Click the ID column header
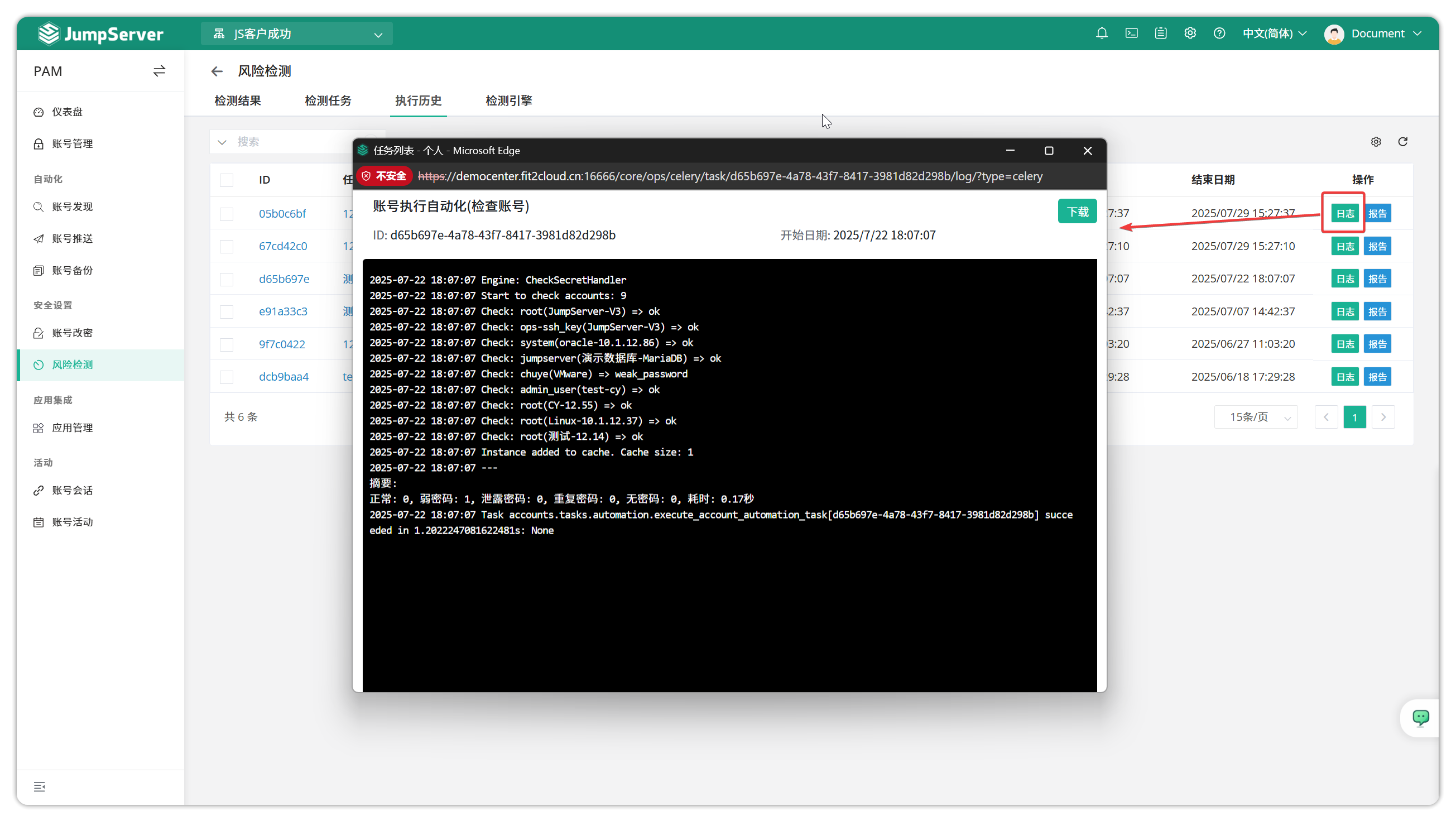 click(x=265, y=180)
